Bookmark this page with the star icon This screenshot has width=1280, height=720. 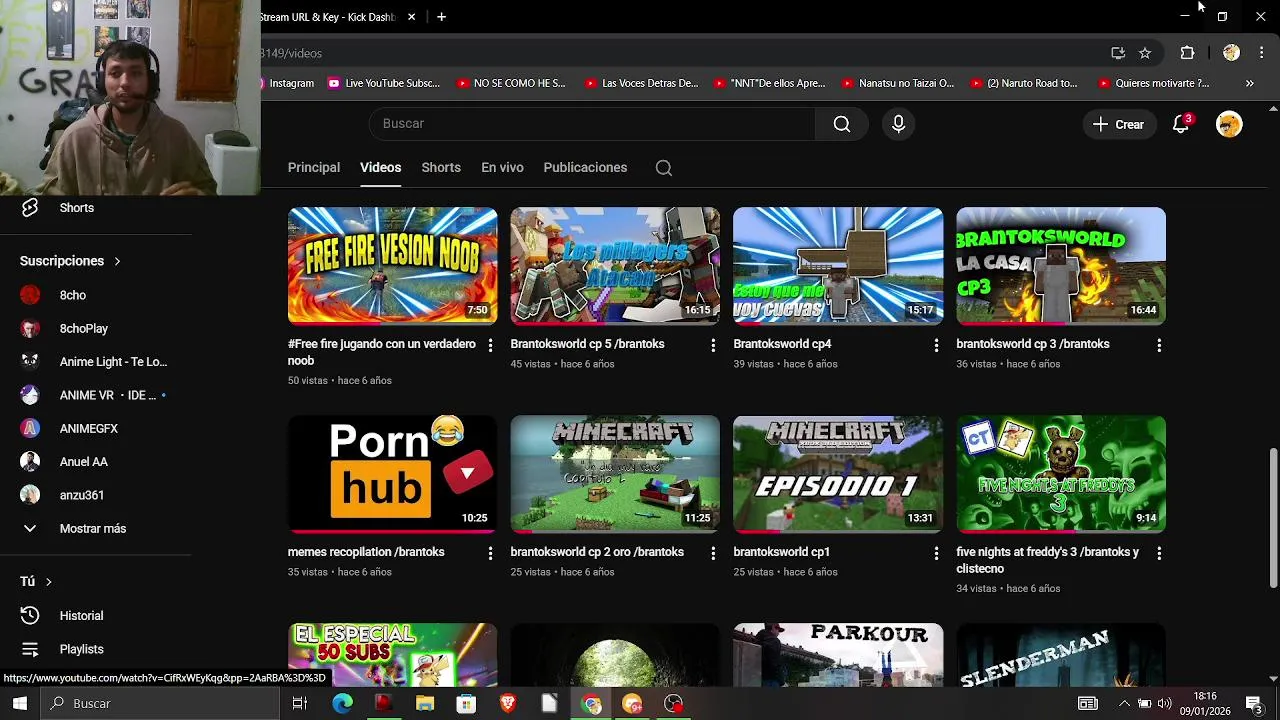click(1145, 53)
